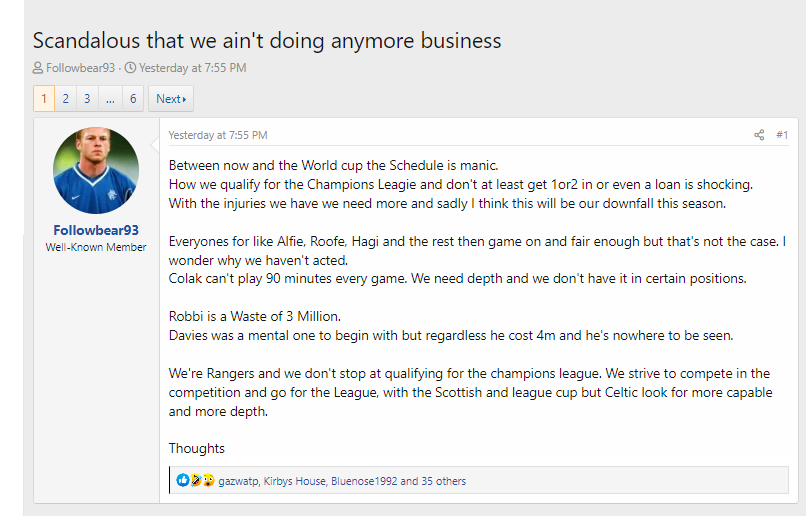Click the user icon beside thread author

coord(38,69)
